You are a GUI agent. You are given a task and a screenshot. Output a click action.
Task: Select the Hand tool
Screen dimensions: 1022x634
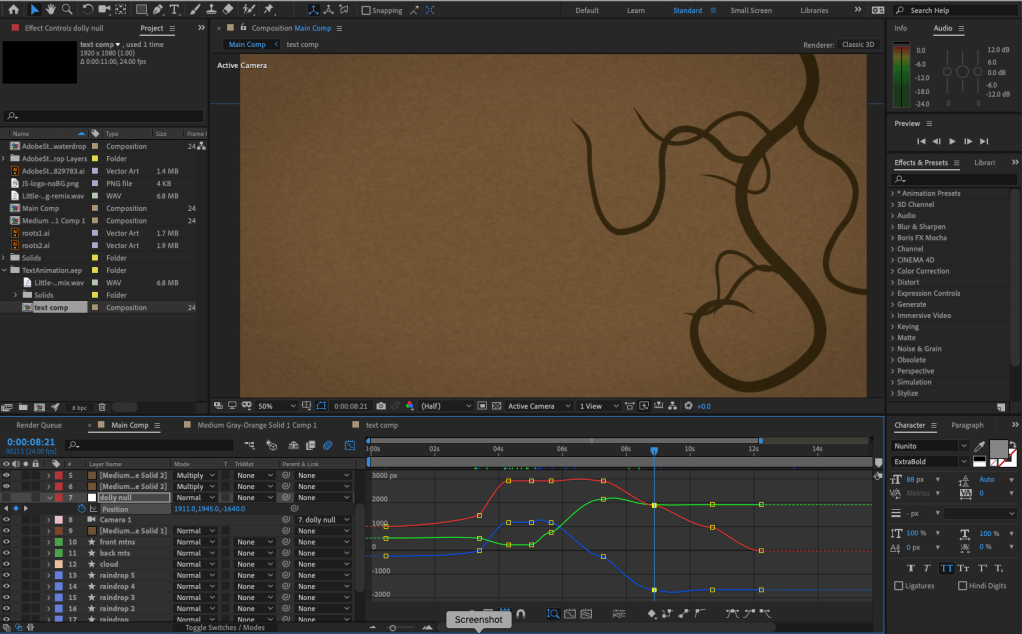[x=51, y=10]
